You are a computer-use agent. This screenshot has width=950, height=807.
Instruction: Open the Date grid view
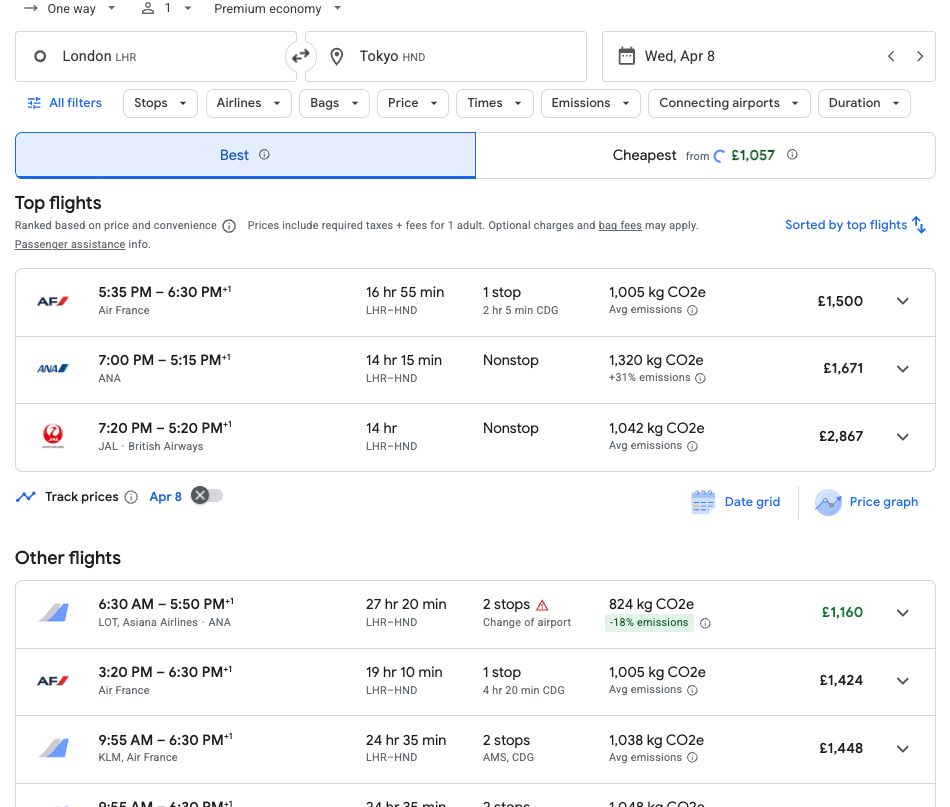click(x=736, y=502)
